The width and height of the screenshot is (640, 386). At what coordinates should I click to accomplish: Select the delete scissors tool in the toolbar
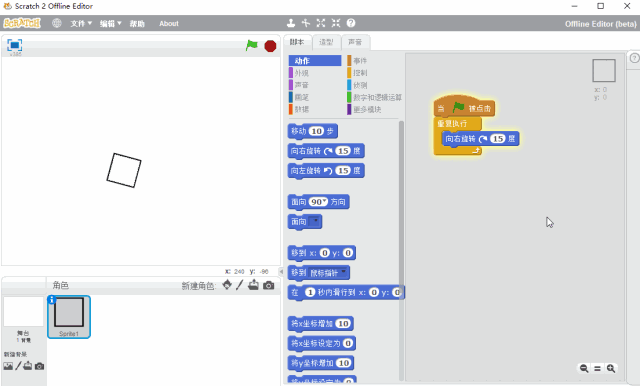pos(306,23)
